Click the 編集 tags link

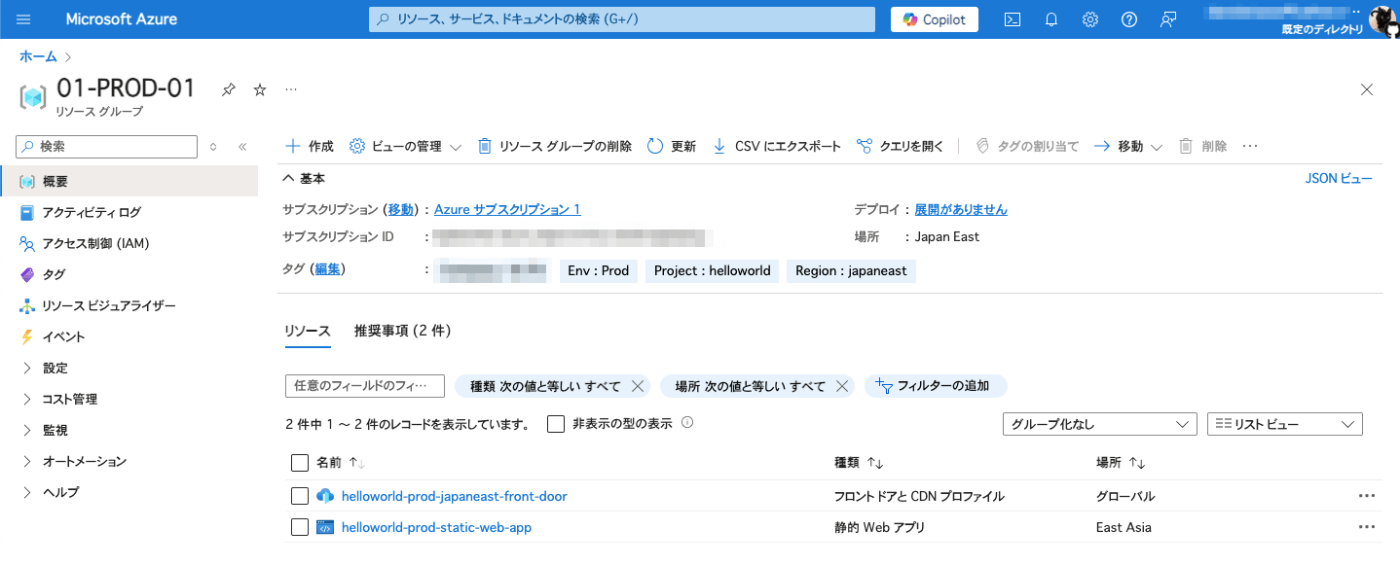[x=327, y=270]
